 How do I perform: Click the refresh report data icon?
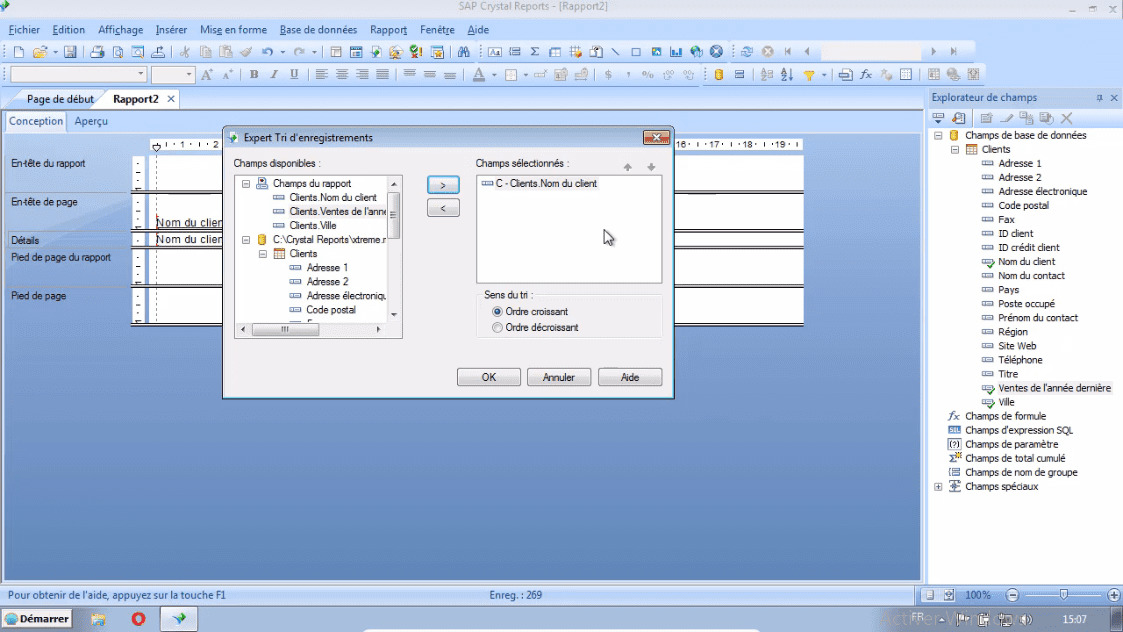(x=748, y=52)
